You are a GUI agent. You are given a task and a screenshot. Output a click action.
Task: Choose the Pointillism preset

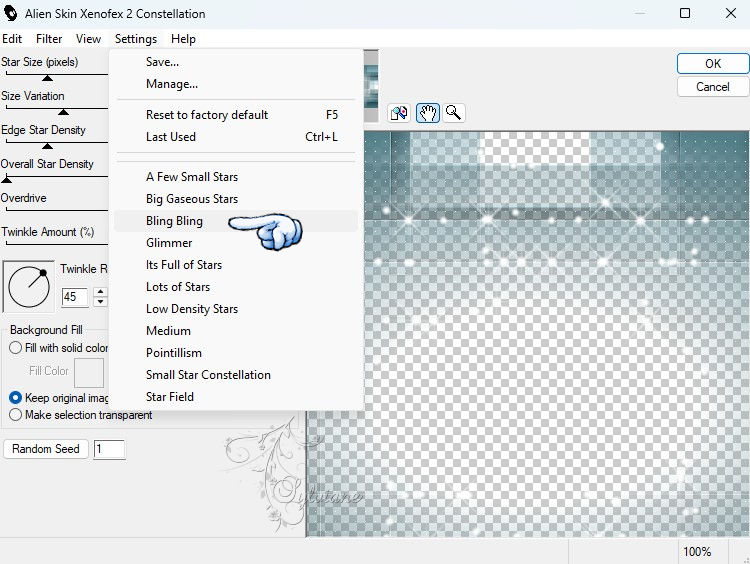click(236, 353)
